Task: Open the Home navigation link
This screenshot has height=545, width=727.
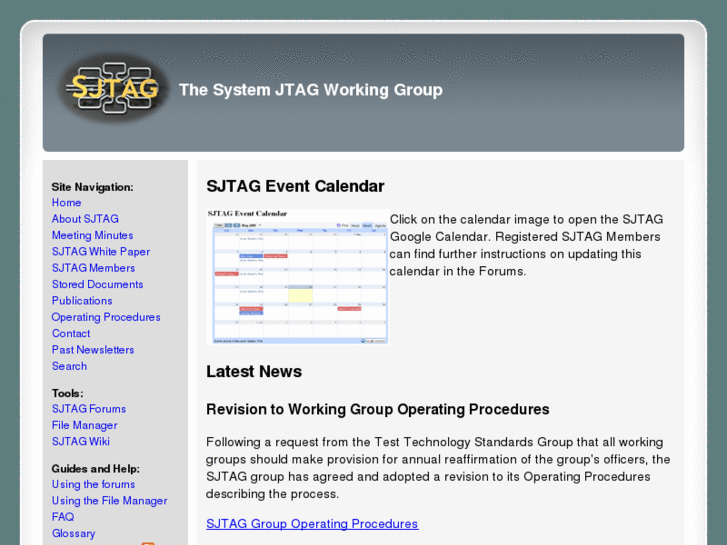Action: pyautogui.click(x=66, y=203)
